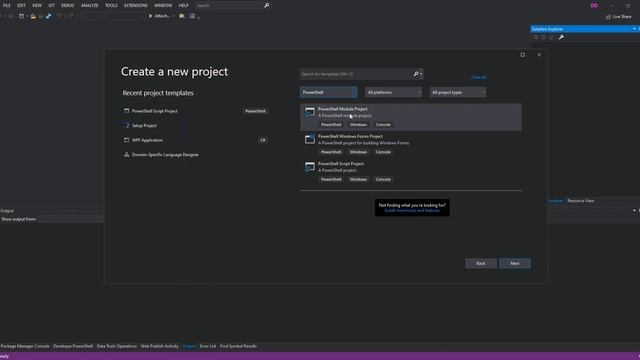The height and width of the screenshot is (360, 640).
Task: Click the Solution Explorer panel title
Action: [547, 29]
